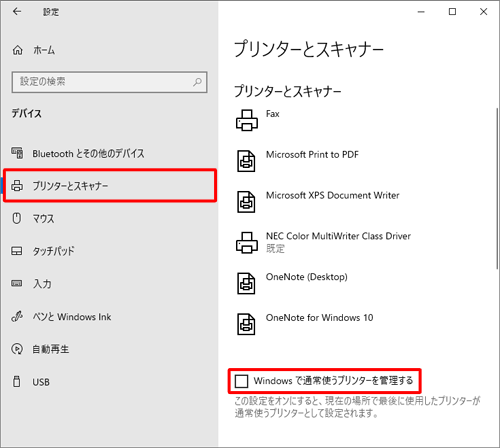Viewport: 500px width, 448px height.
Task: Click the search magnifier icon
Action: click(x=197, y=82)
